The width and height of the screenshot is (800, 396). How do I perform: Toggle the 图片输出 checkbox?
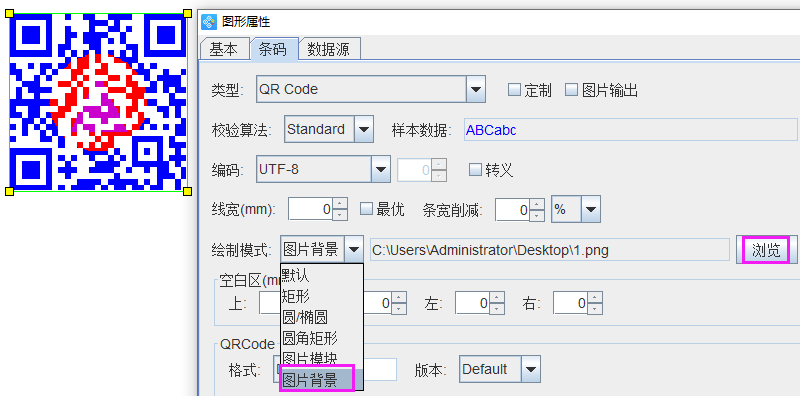(x=571, y=90)
